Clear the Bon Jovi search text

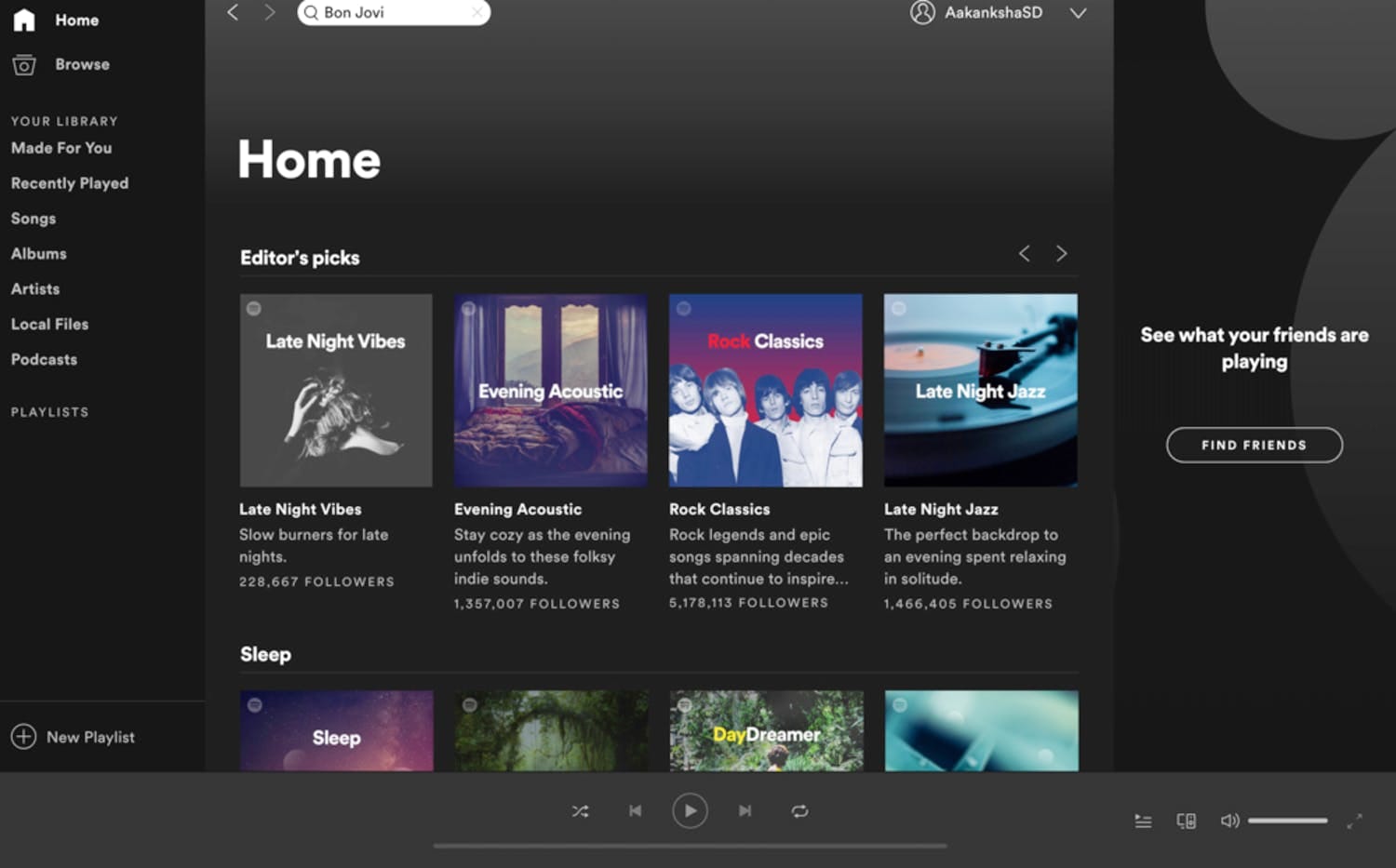click(477, 12)
